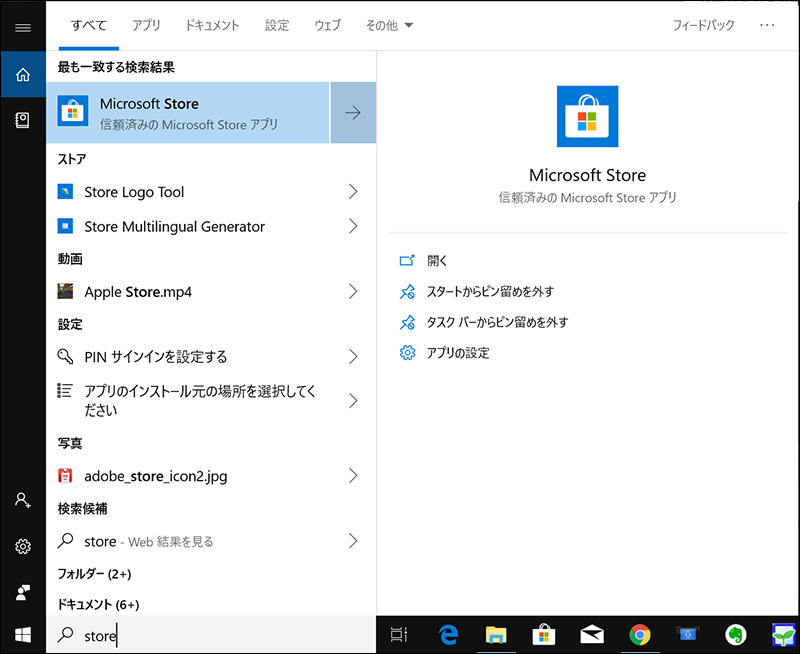Open Evernote from the taskbar
This screenshot has width=800, height=654.
736,635
